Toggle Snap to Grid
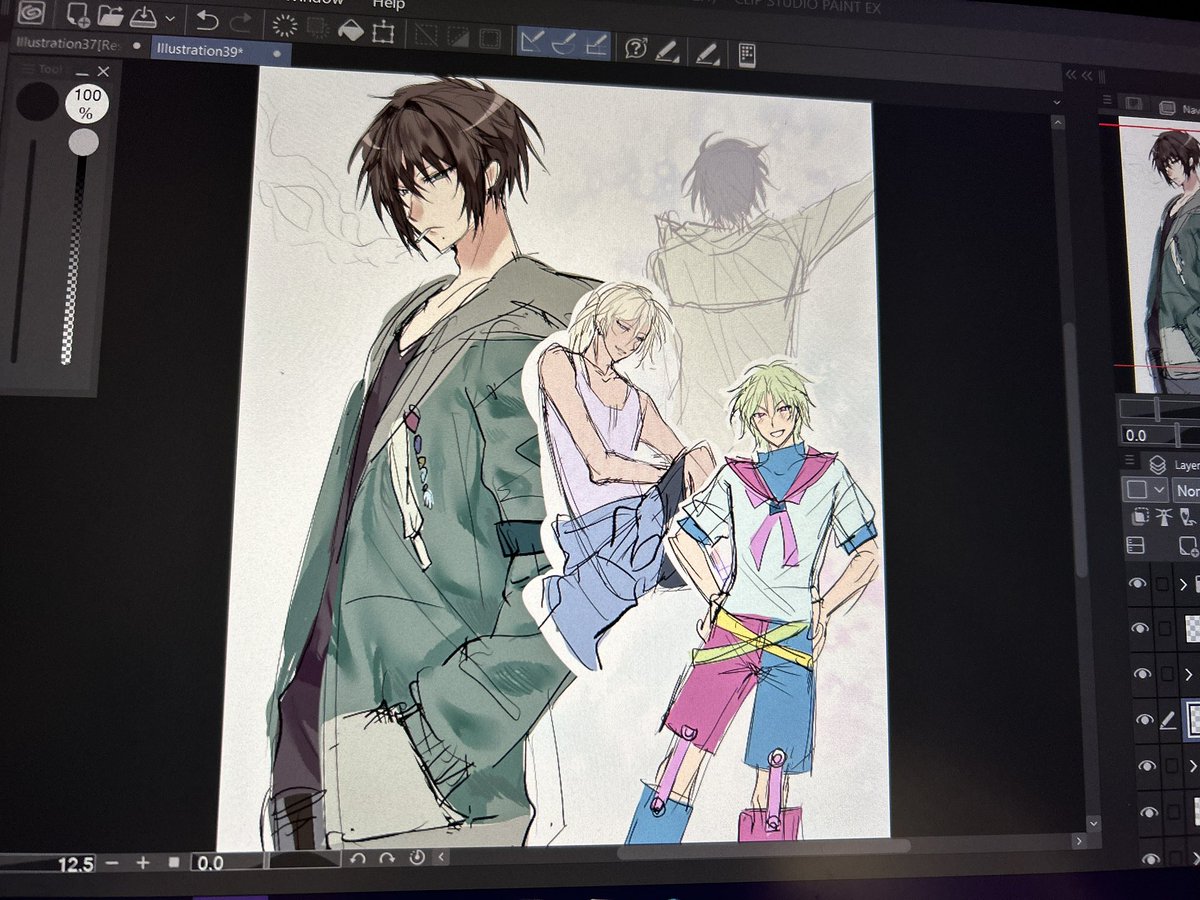 [596, 44]
